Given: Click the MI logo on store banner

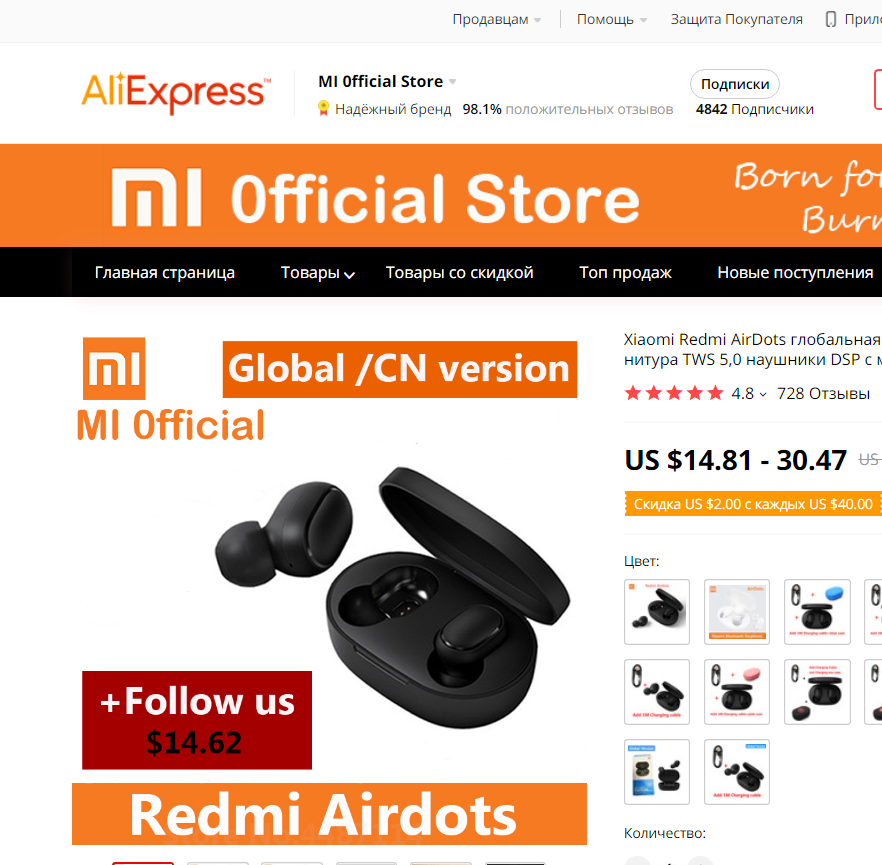Looking at the screenshot, I should point(156,197).
